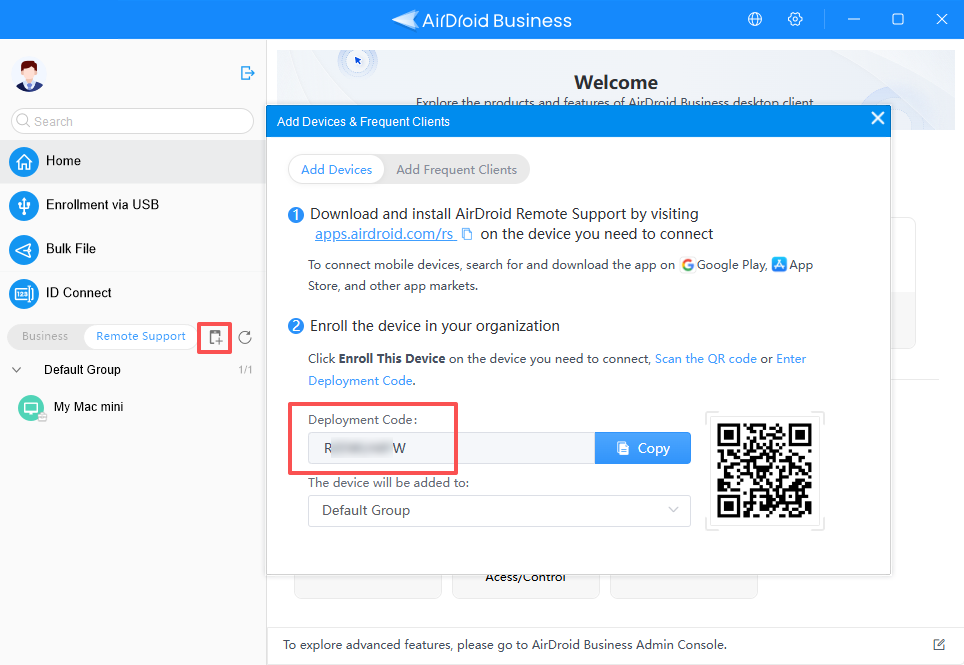The height and width of the screenshot is (665, 964).
Task: Click the Enrollment via USB icon
Action: (x=24, y=205)
